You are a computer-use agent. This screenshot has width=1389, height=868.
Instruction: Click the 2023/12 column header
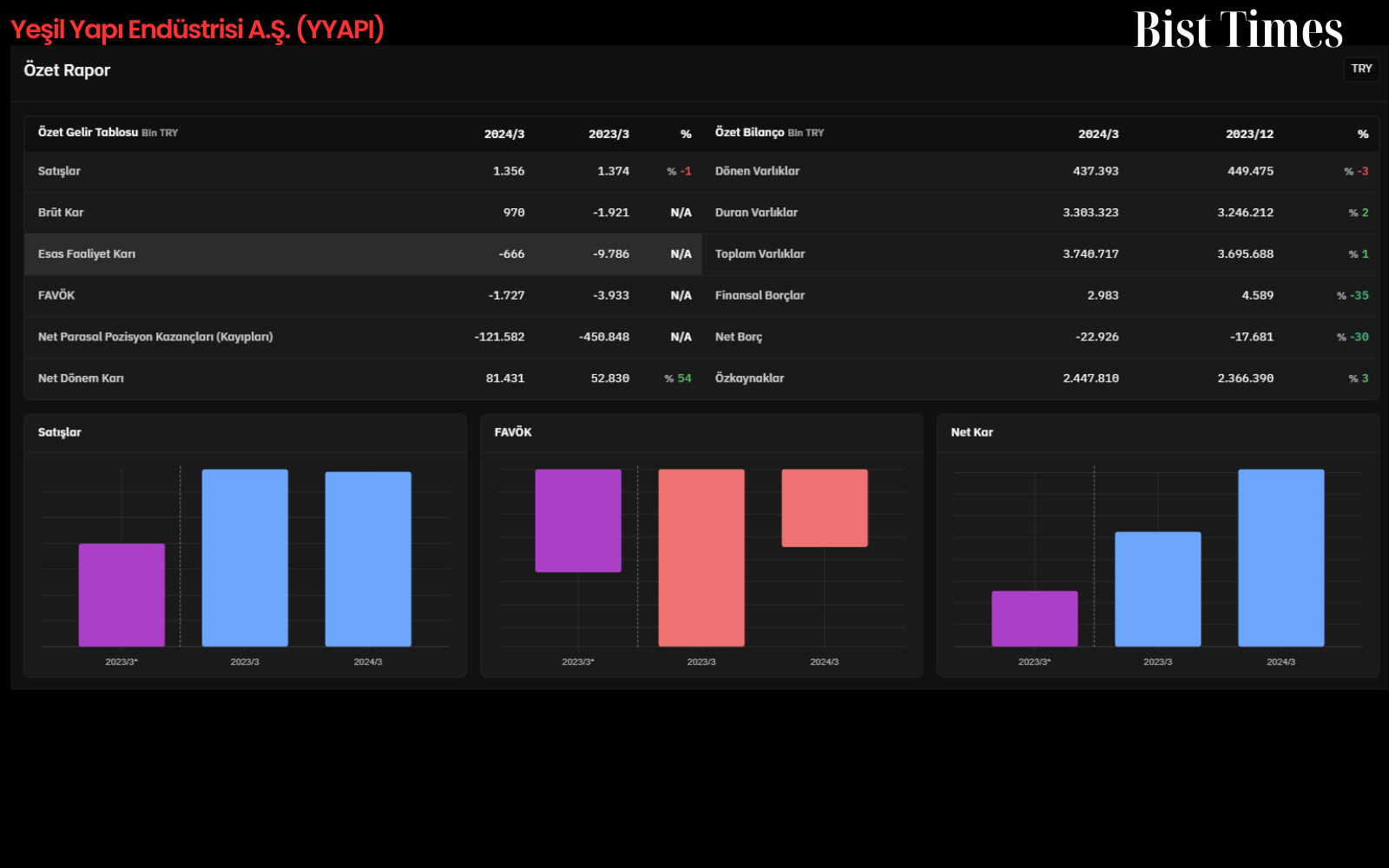[1249, 135]
